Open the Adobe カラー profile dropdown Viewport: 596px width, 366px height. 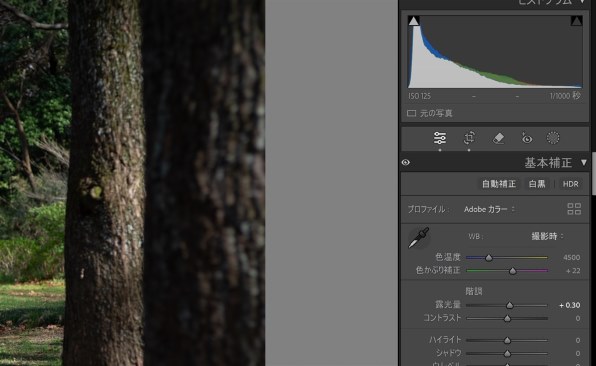[x=489, y=209]
